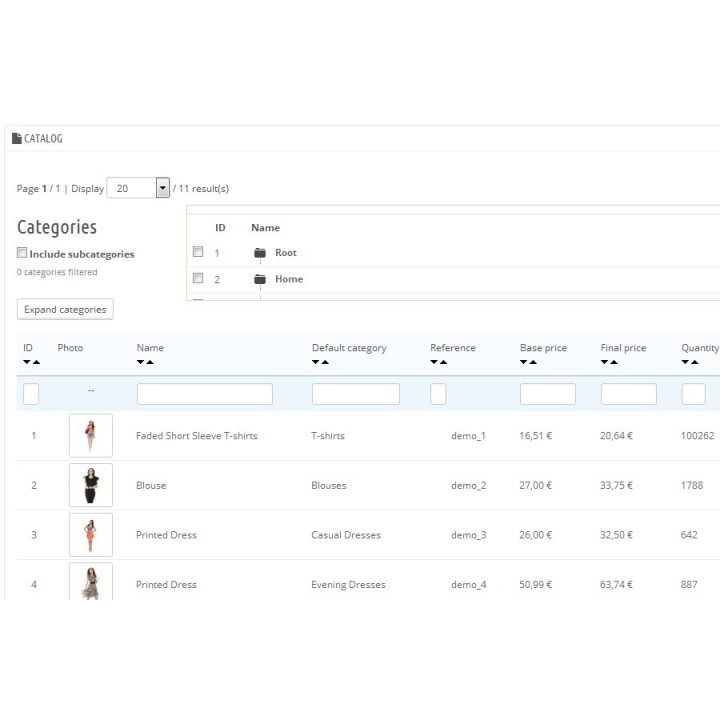Open the Display results-per-page dropdown
Viewport: 720px width, 720px height.
coord(138,188)
